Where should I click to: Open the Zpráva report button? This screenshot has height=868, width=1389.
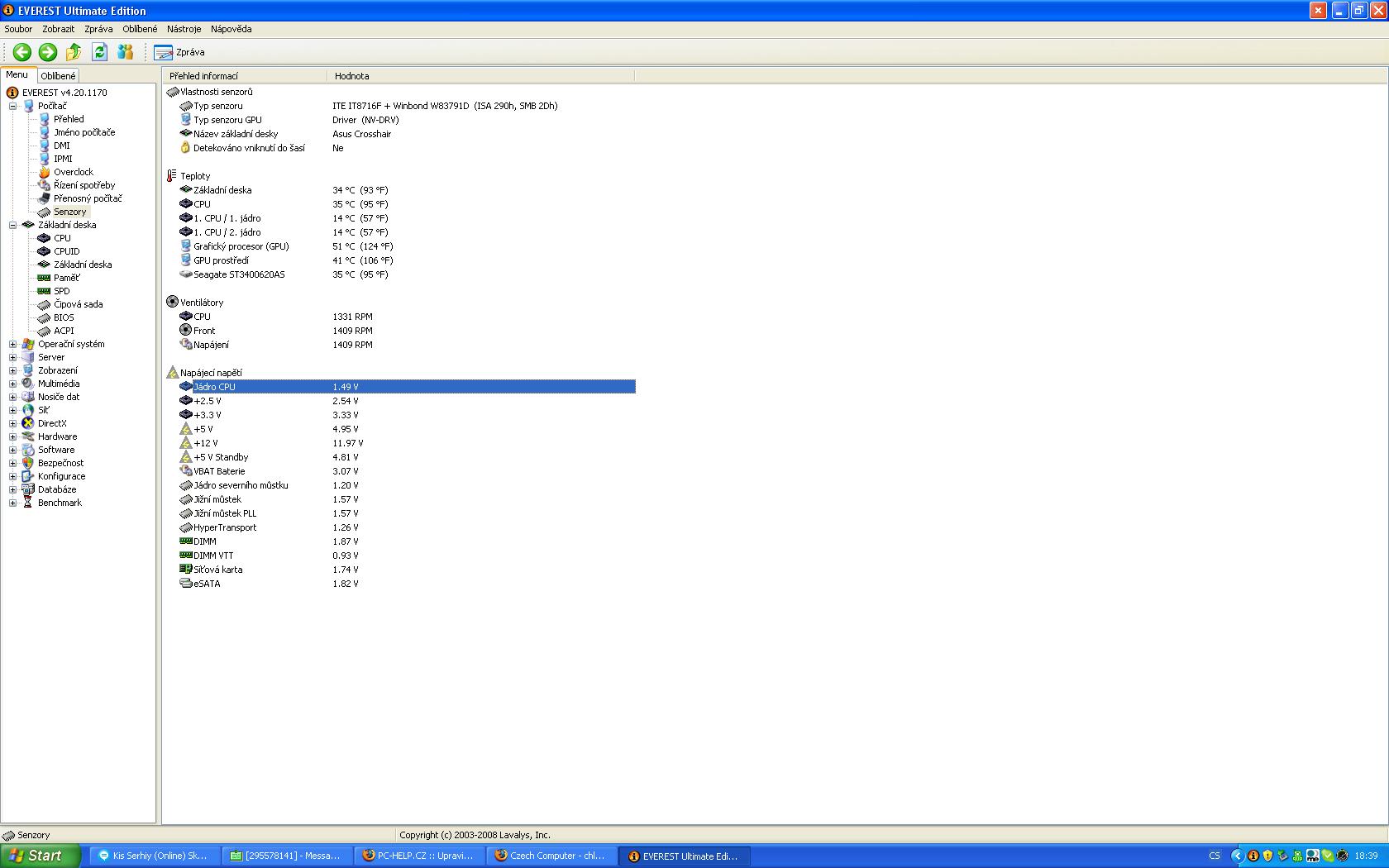tap(179, 52)
